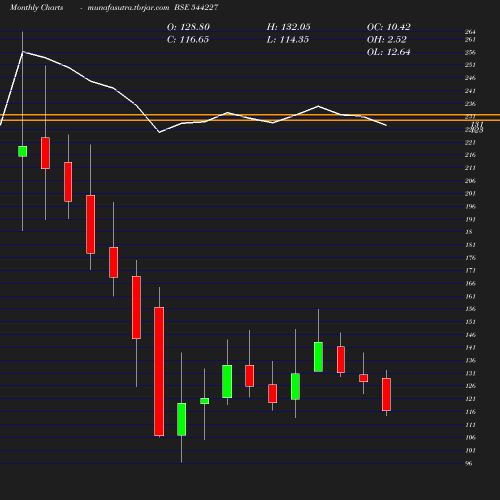Screen dimensions: 500x500
Task: Click the first green candle near 216
Action: pos(23,151)
